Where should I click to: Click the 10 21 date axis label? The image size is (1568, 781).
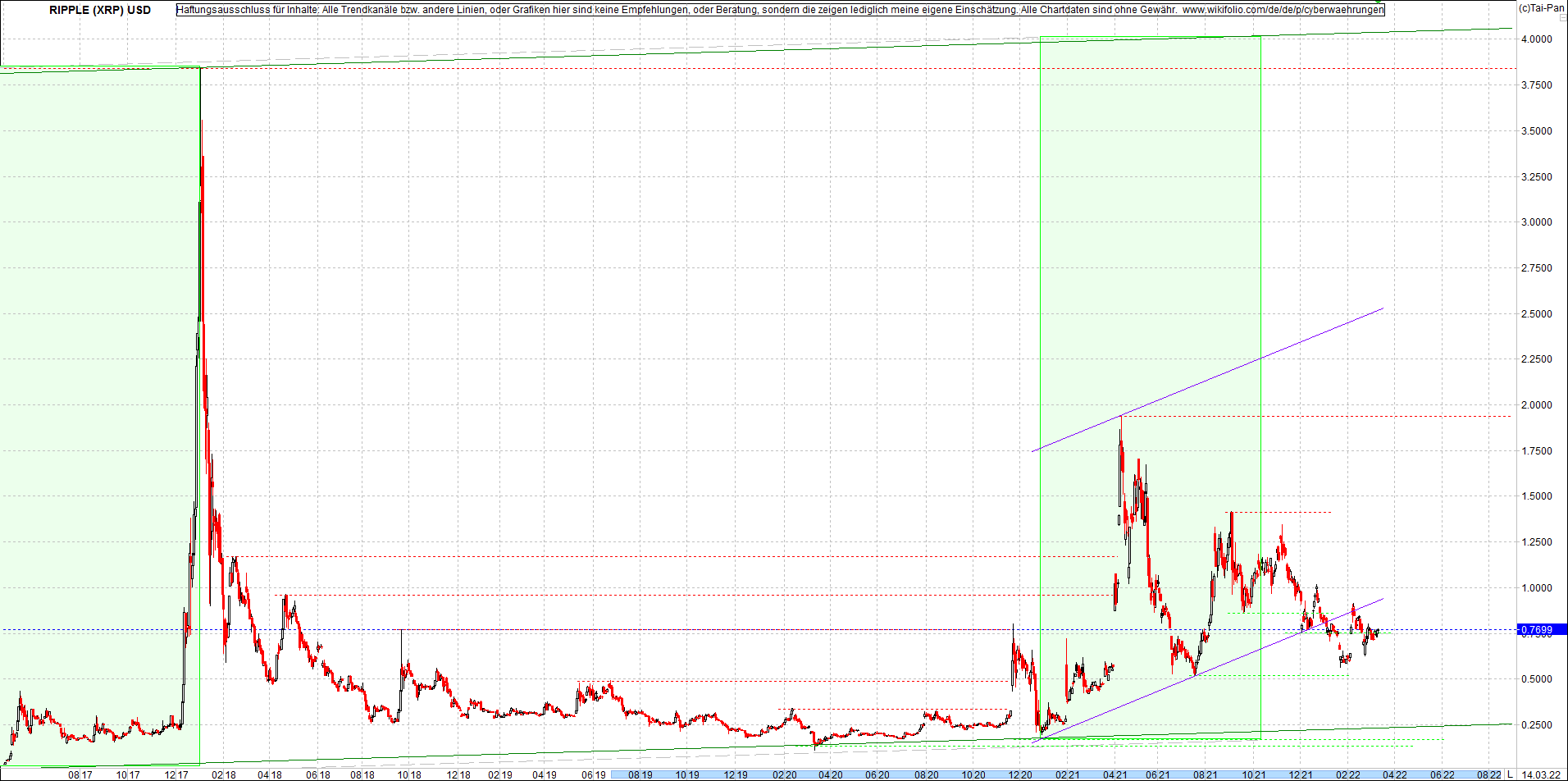click(1254, 774)
